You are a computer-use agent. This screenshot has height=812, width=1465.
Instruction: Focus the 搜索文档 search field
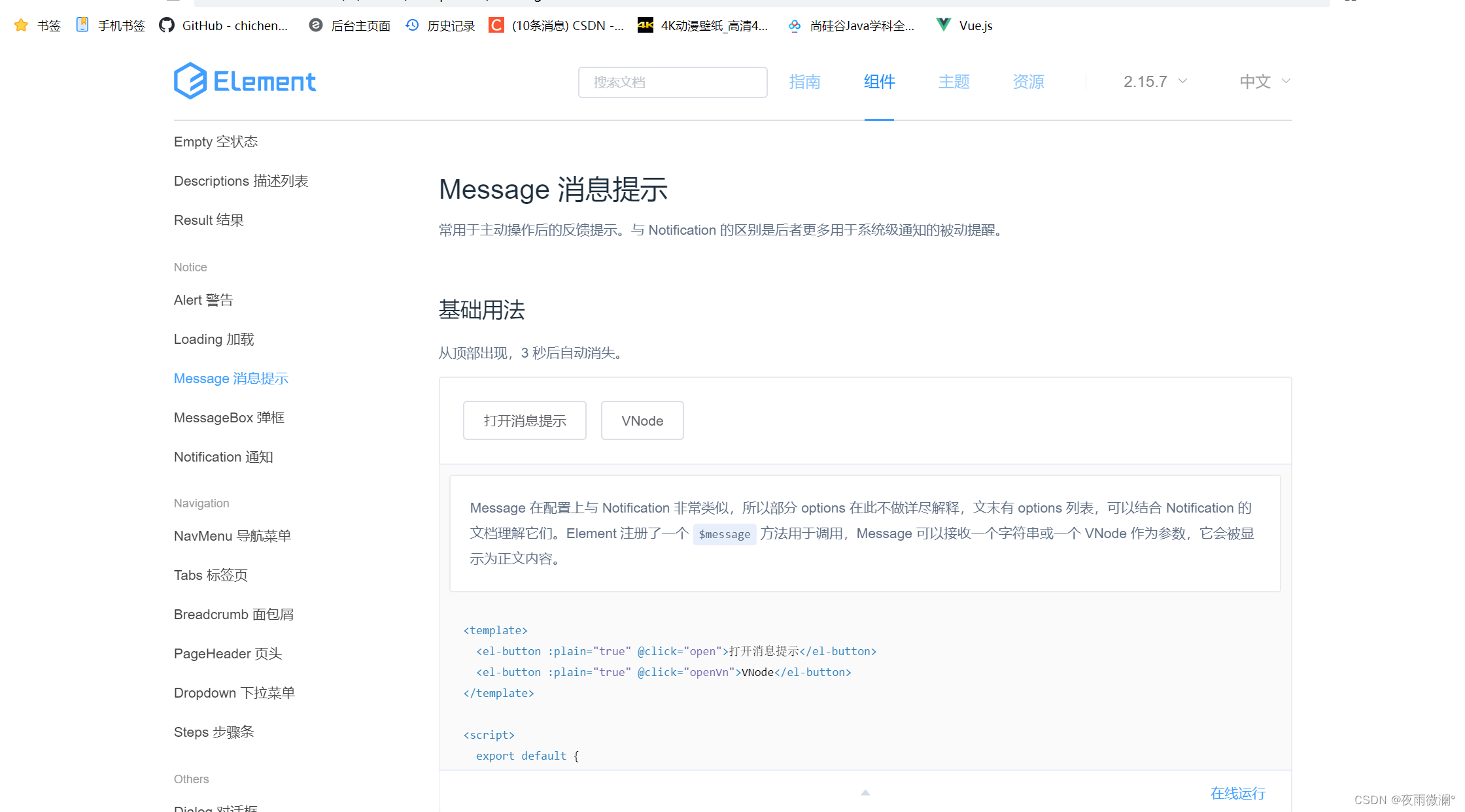point(672,82)
